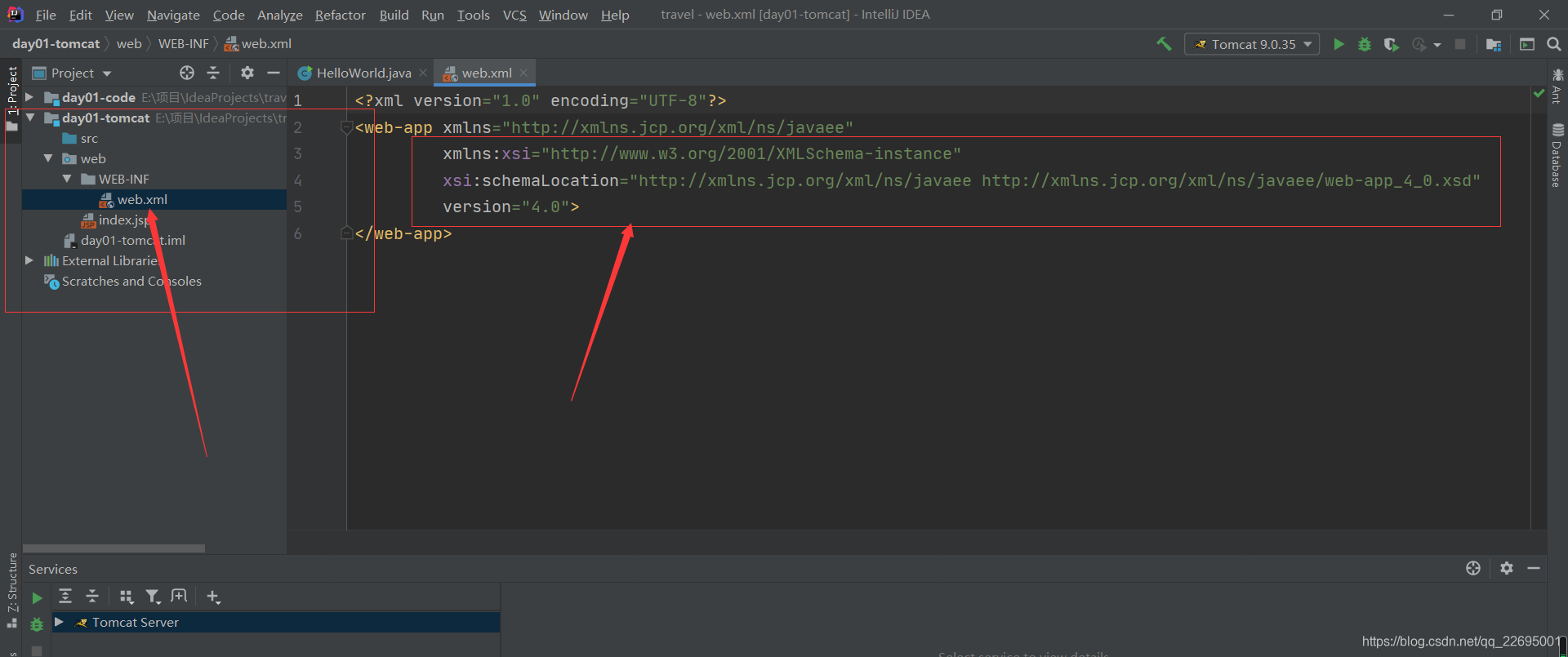Click line number 3 in gutter
The width and height of the screenshot is (1568, 657).
pyautogui.click(x=298, y=153)
